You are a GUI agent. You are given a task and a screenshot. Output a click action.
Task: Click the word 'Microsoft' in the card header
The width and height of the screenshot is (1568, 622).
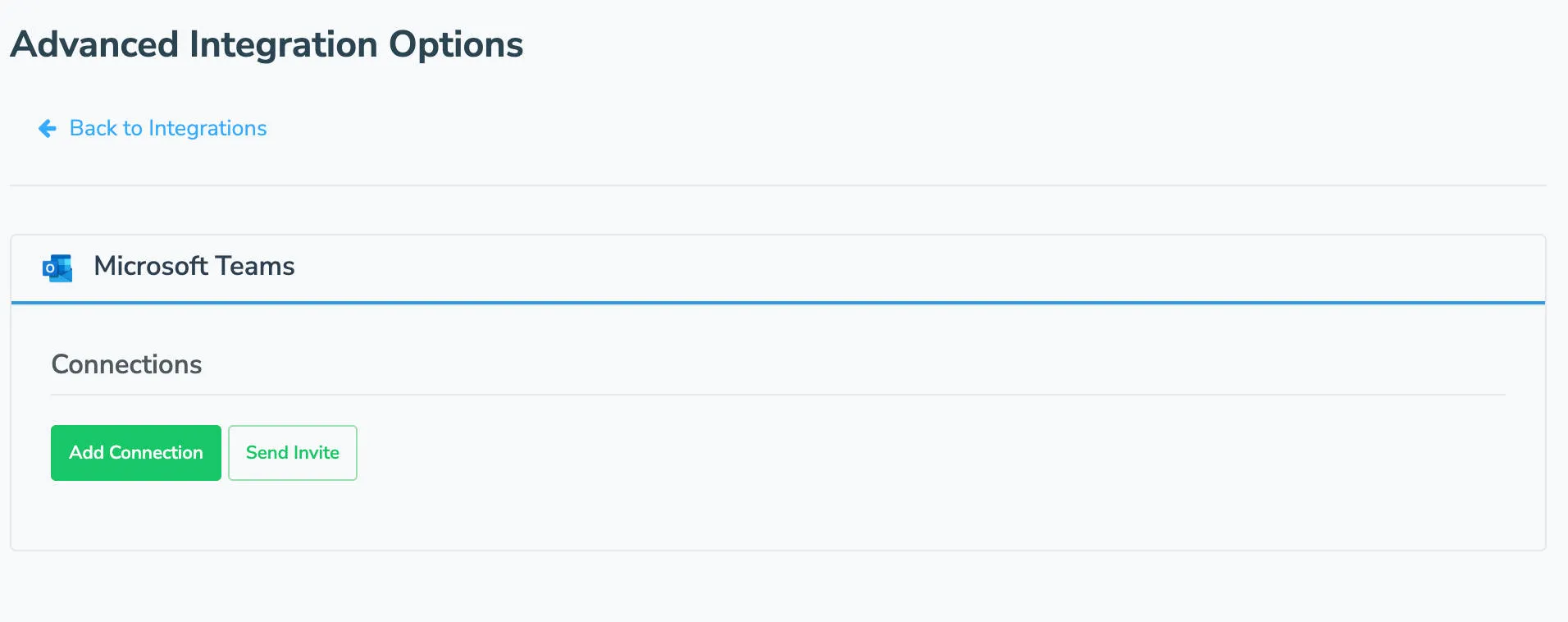(151, 267)
